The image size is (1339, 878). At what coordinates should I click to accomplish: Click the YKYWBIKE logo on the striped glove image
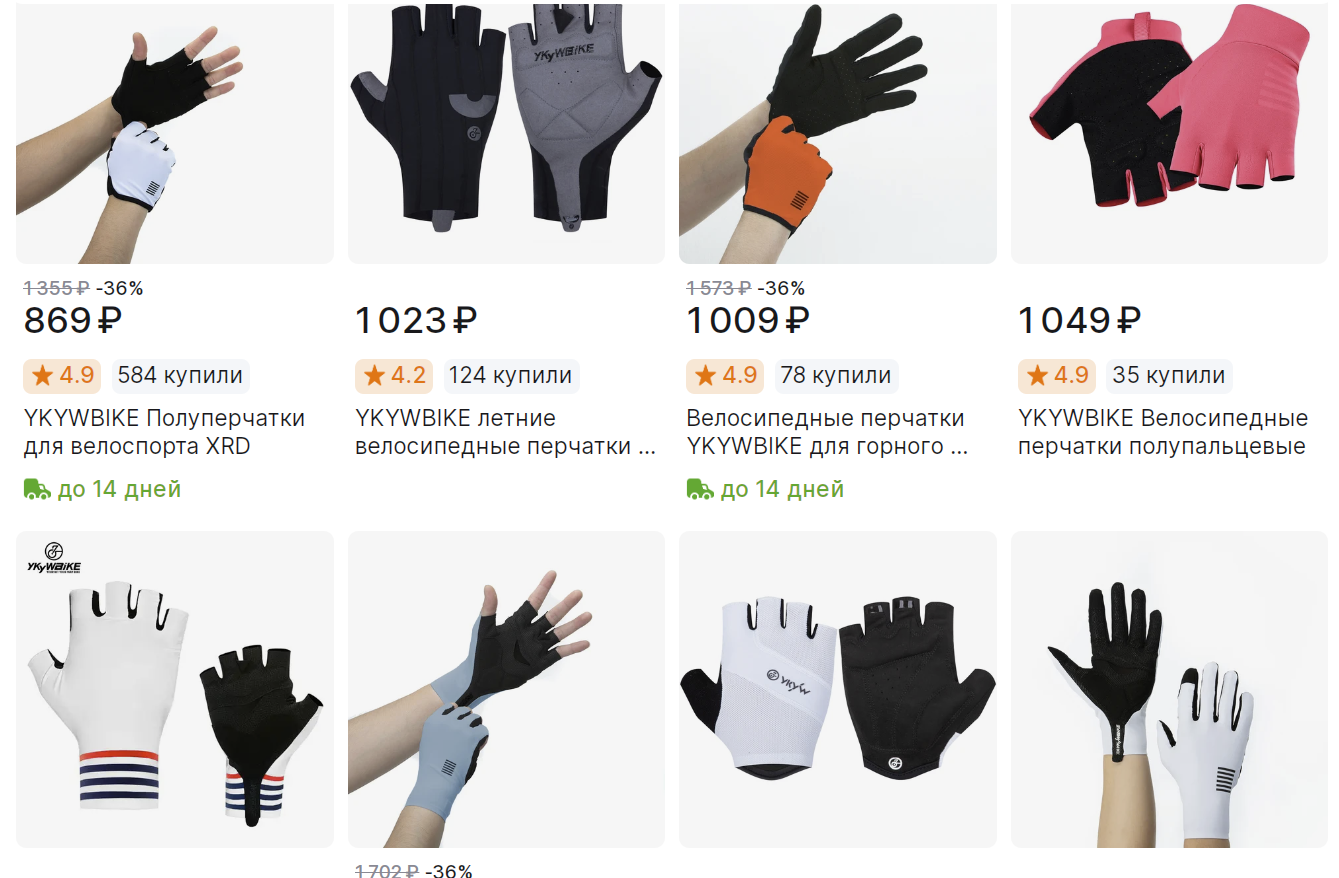click(x=54, y=558)
